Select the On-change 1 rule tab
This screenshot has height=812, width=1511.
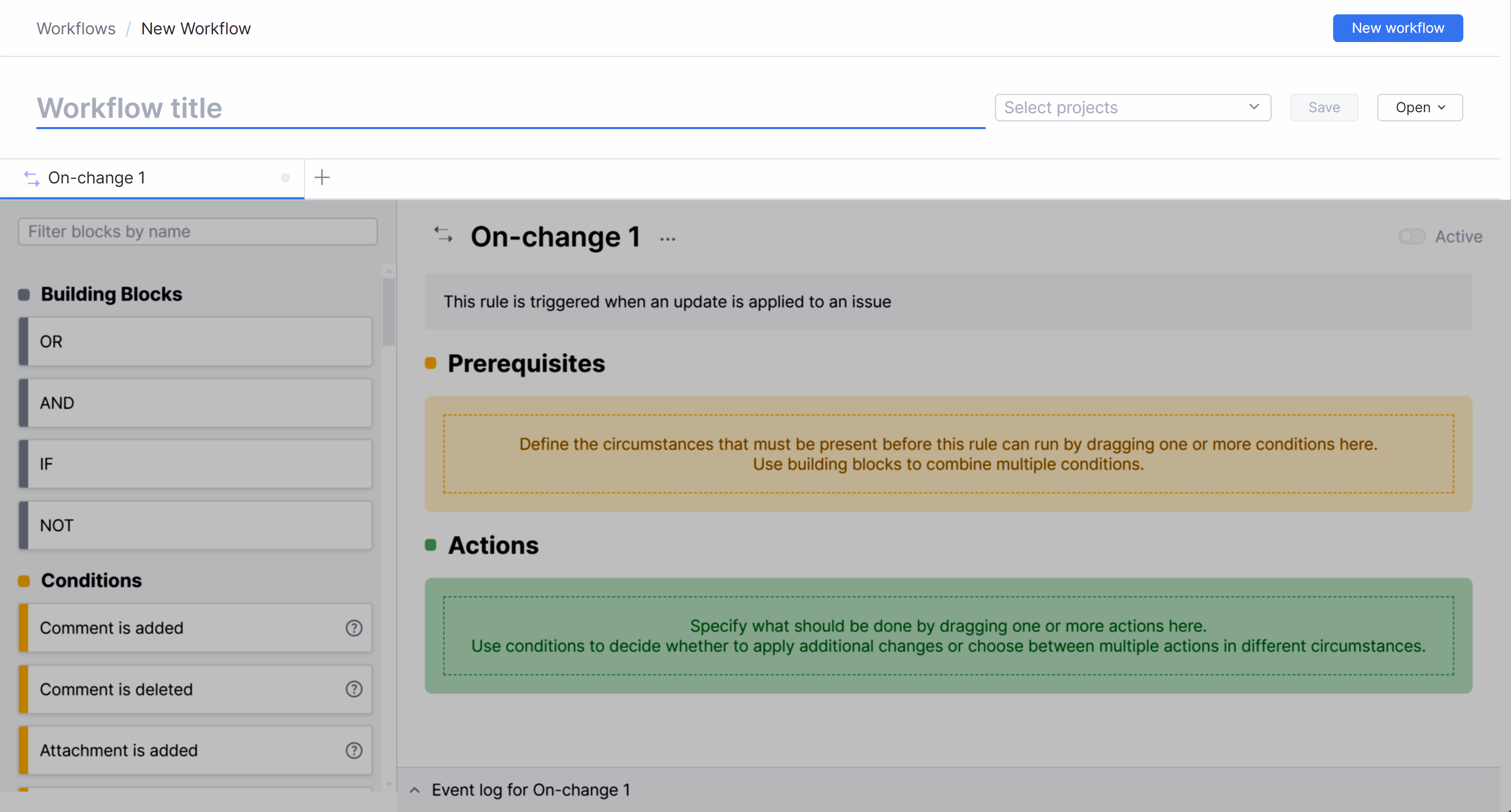[x=97, y=178]
